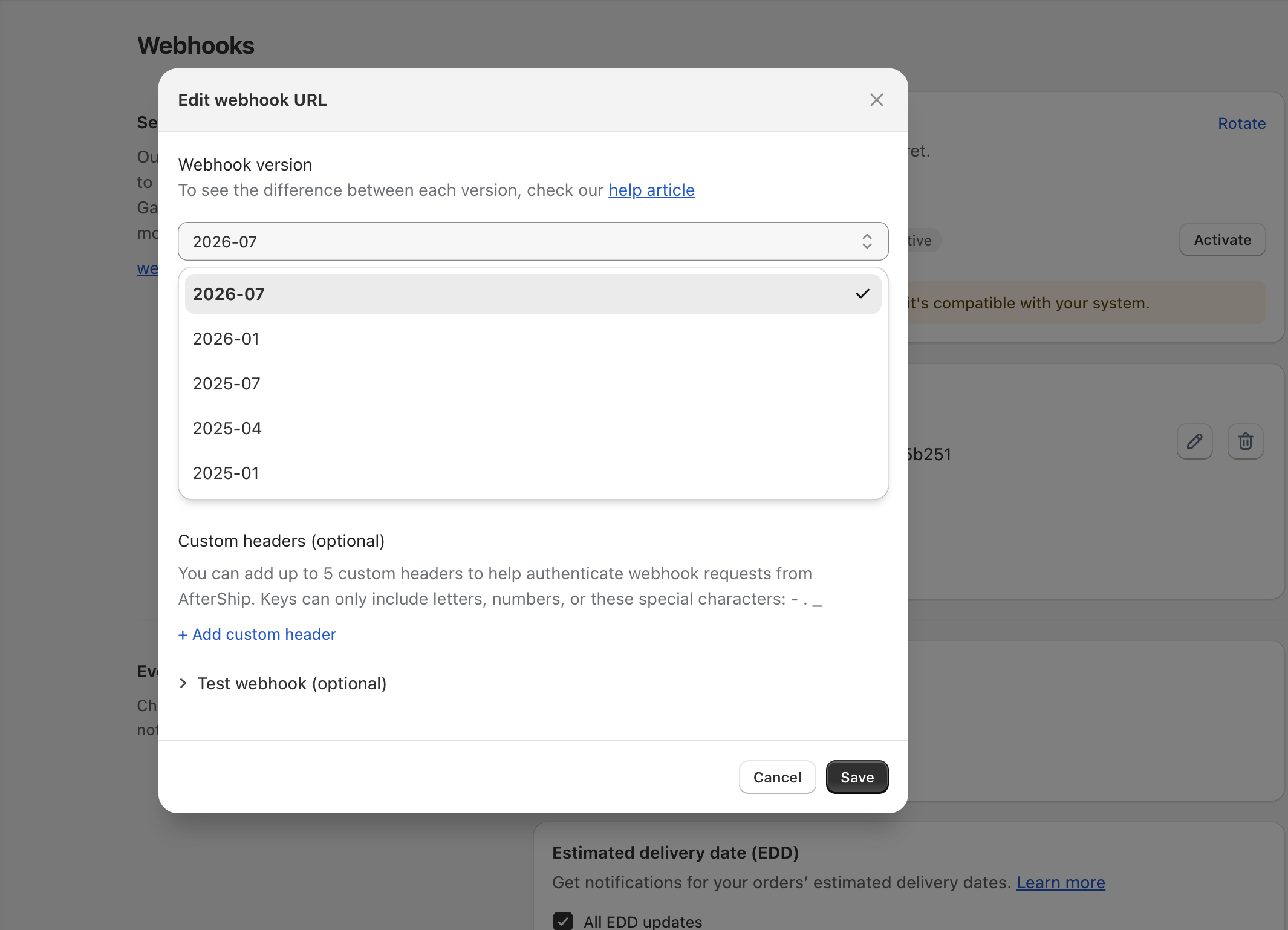Screen dimensions: 1288x930
Task: Save the webhook URL changes
Action: click(x=857, y=777)
